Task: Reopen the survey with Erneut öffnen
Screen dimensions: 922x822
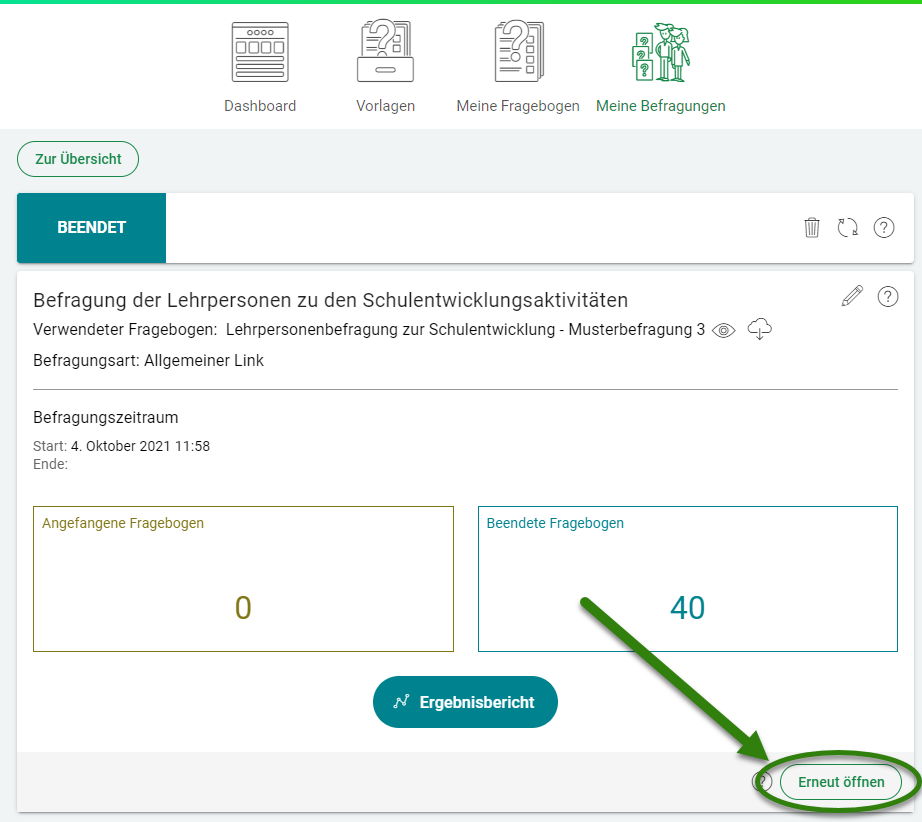Action: pos(841,782)
